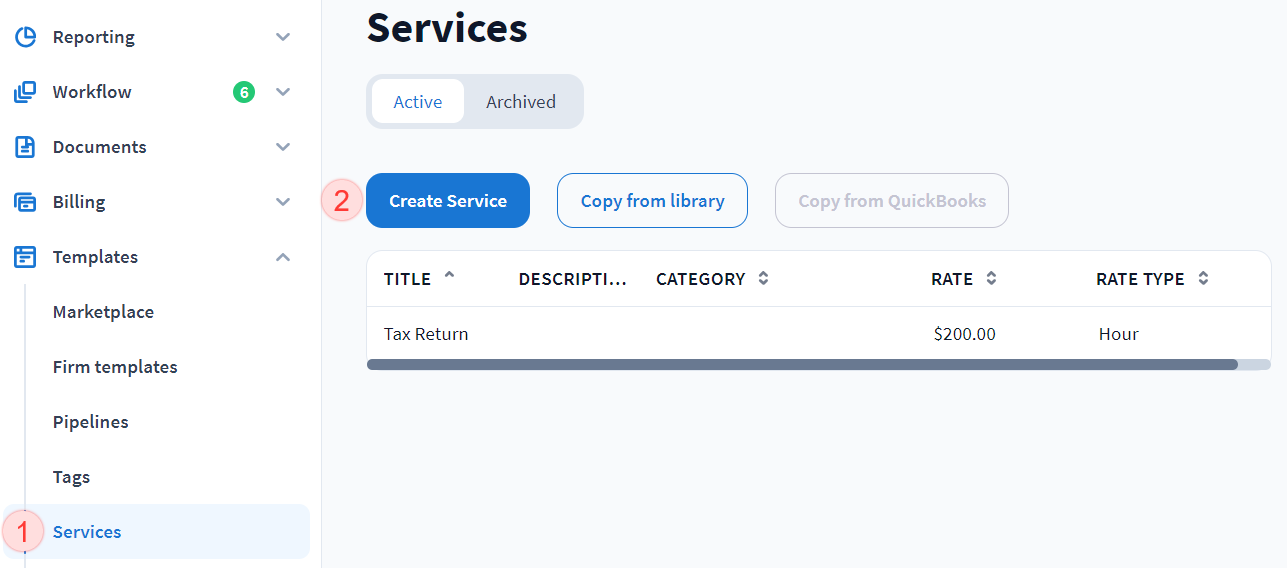
Task: Click the Billing card icon
Action: (x=25, y=202)
